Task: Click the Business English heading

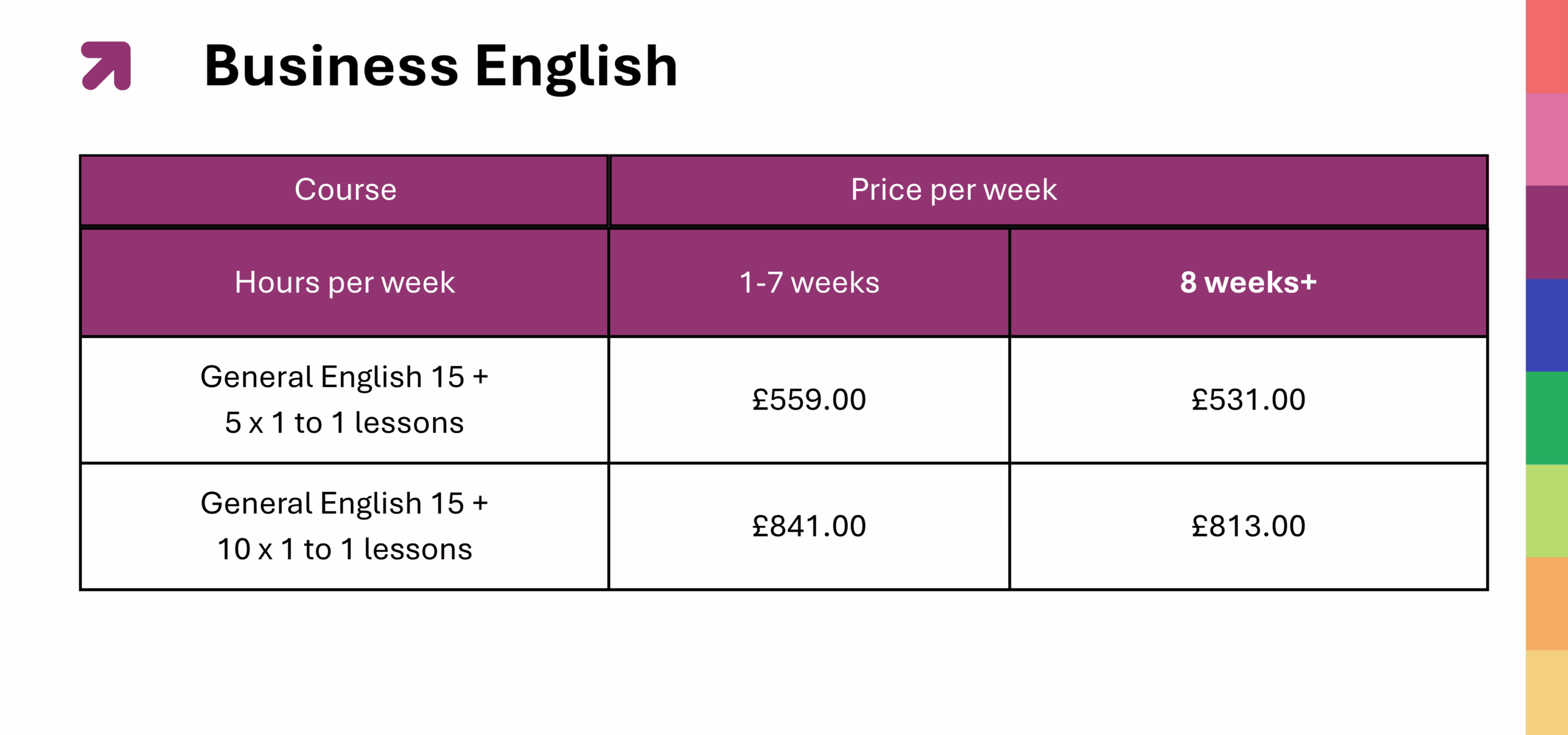Action: click(x=440, y=66)
